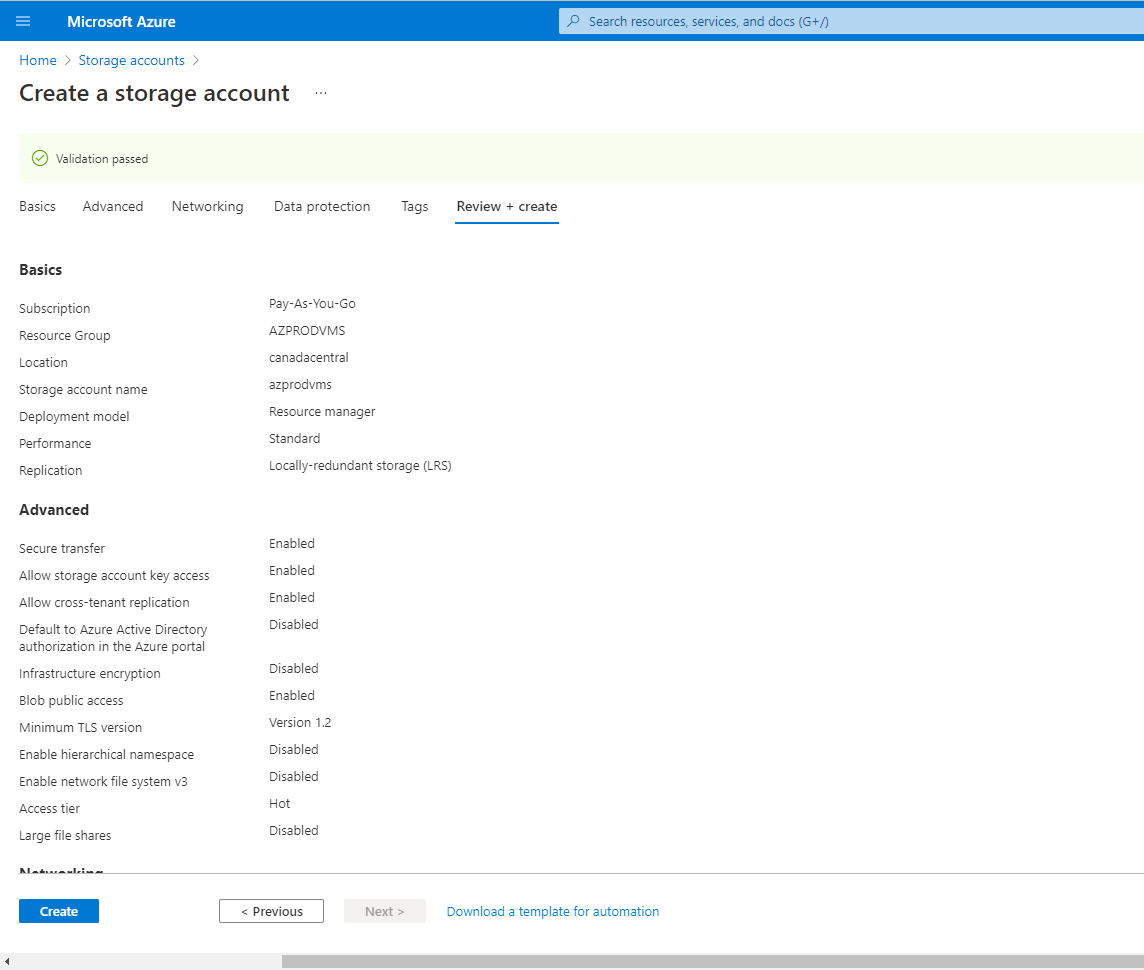Select Disabled value for Large file shares
Viewport: 1144px width, 970px height.
tap(294, 830)
